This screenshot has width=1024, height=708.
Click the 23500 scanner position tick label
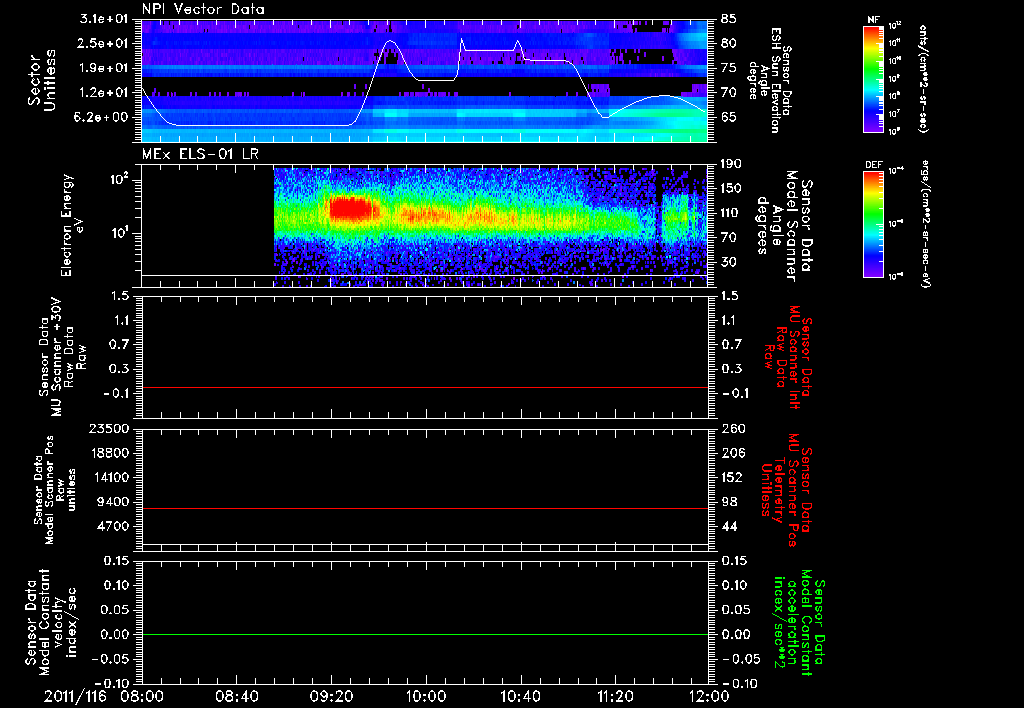(x=110, y=428)
